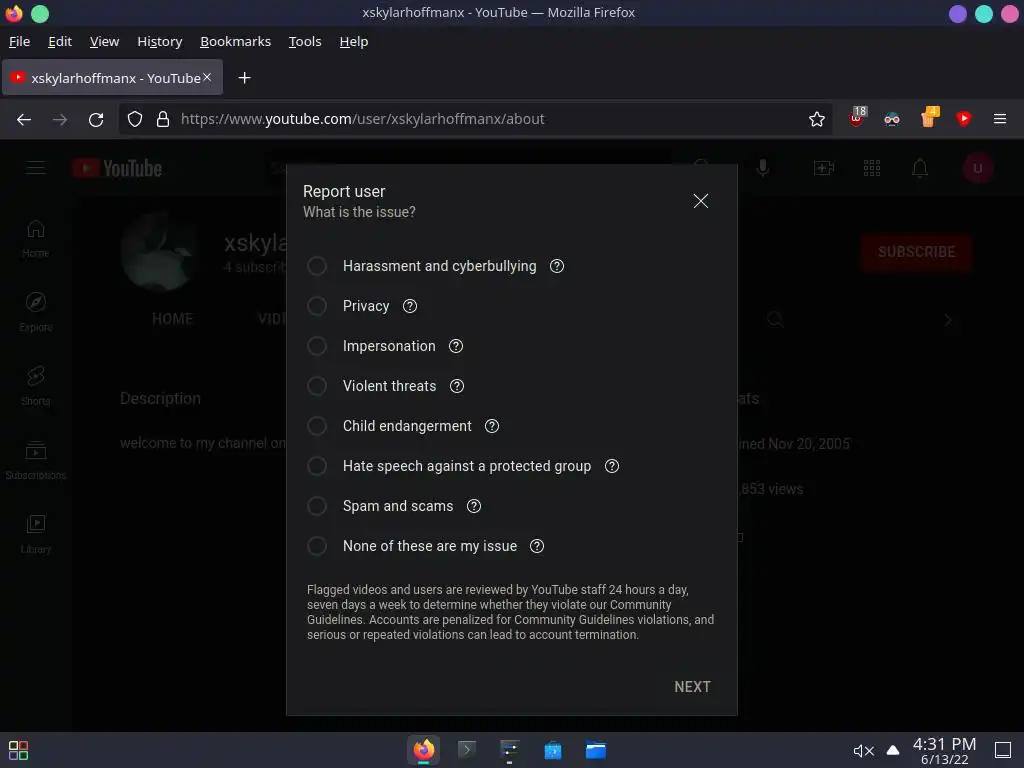Select Hate speech against a protected group

tap(317, 466)
